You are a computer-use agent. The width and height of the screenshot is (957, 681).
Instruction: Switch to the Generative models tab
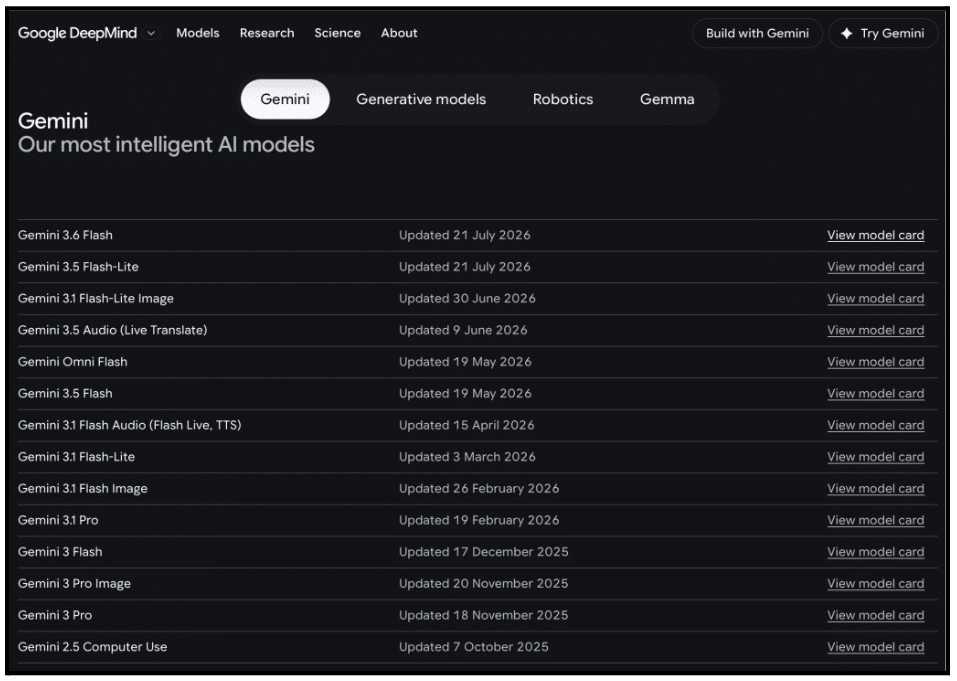[421, 99]
